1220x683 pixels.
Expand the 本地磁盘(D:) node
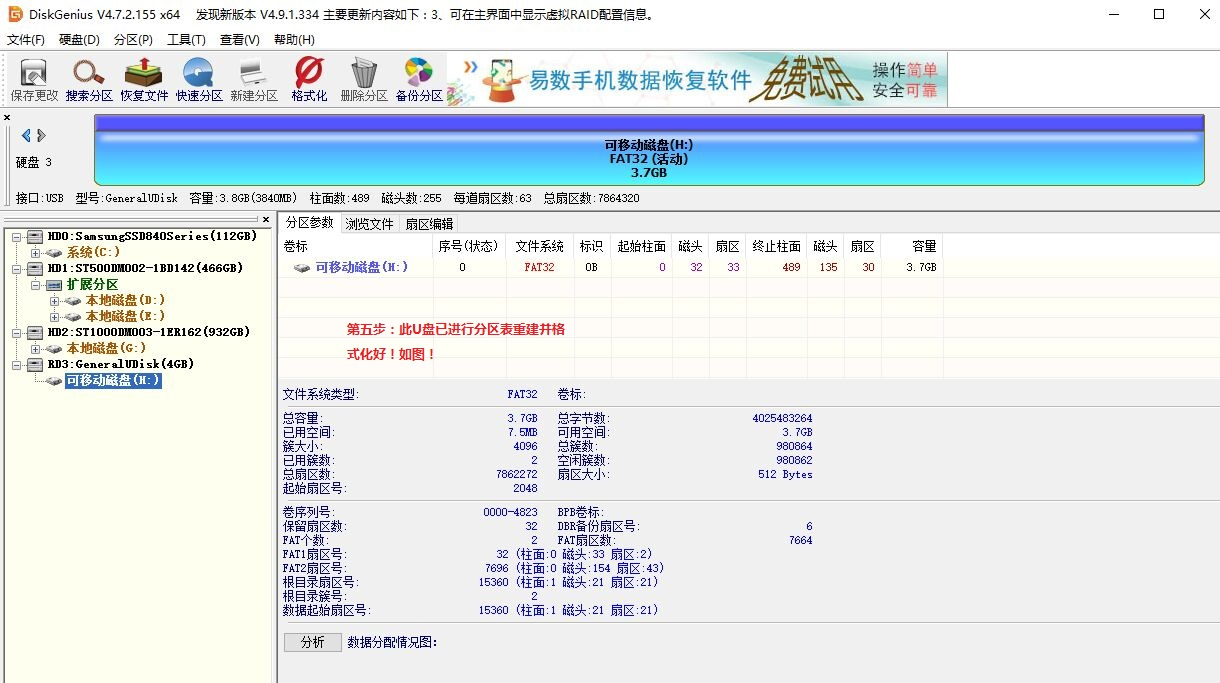tap(55, 301)
